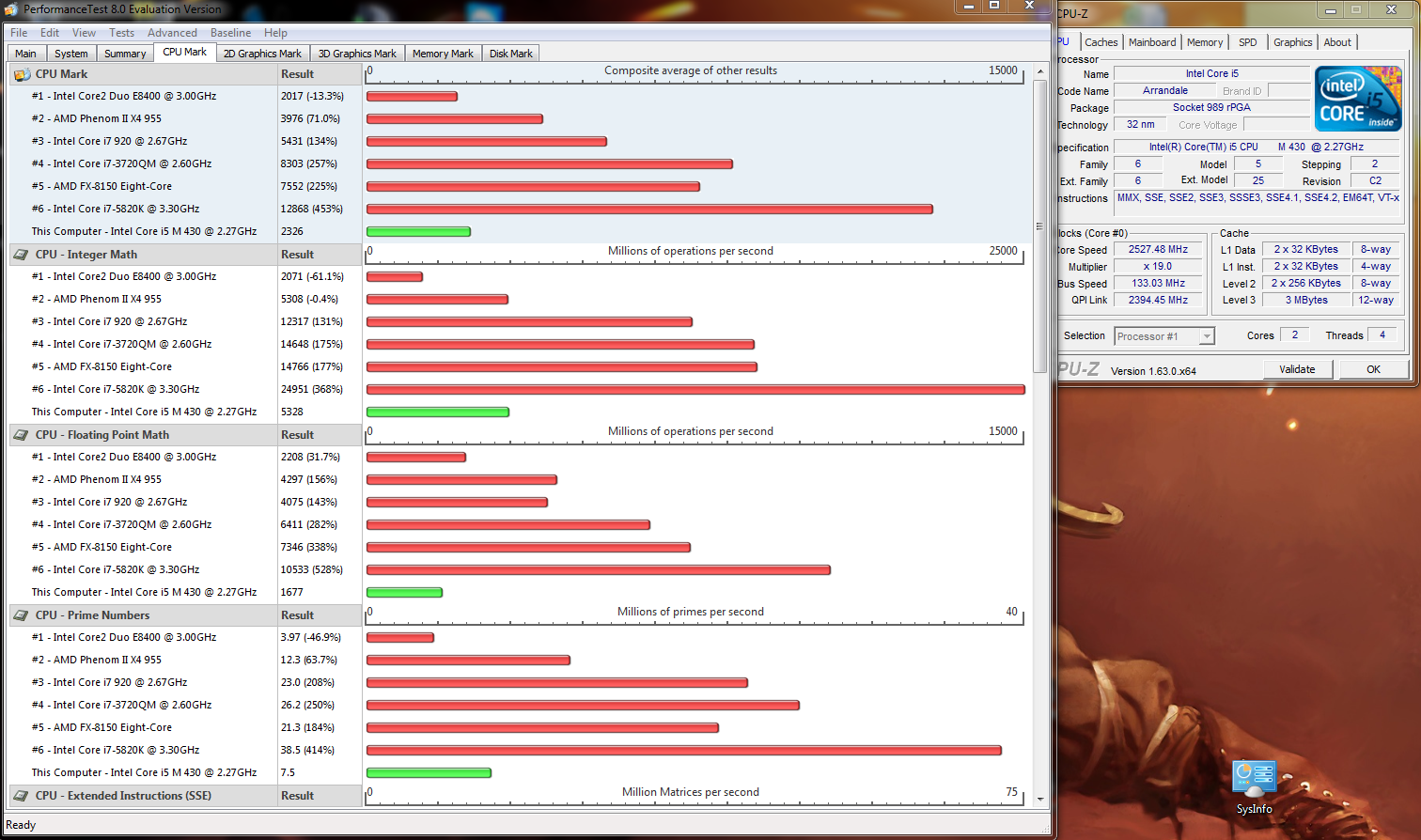The width and height of the screenshot is (1421, 840).
Task: Click the CPU-Z Package field Socket 989 rPGA
Action: tap(1211, 108)
